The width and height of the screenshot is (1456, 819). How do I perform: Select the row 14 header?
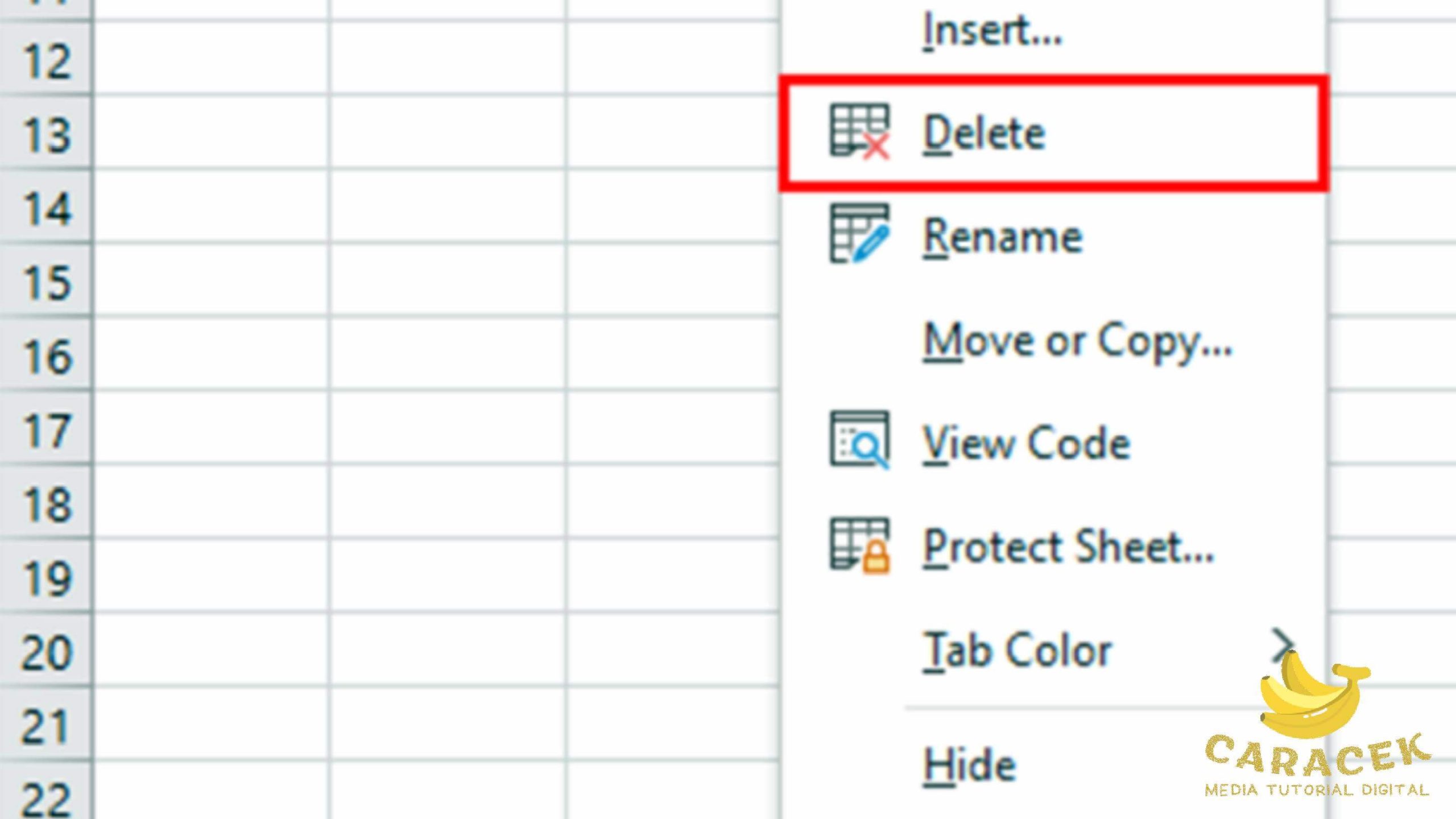(x=47, y=208)
